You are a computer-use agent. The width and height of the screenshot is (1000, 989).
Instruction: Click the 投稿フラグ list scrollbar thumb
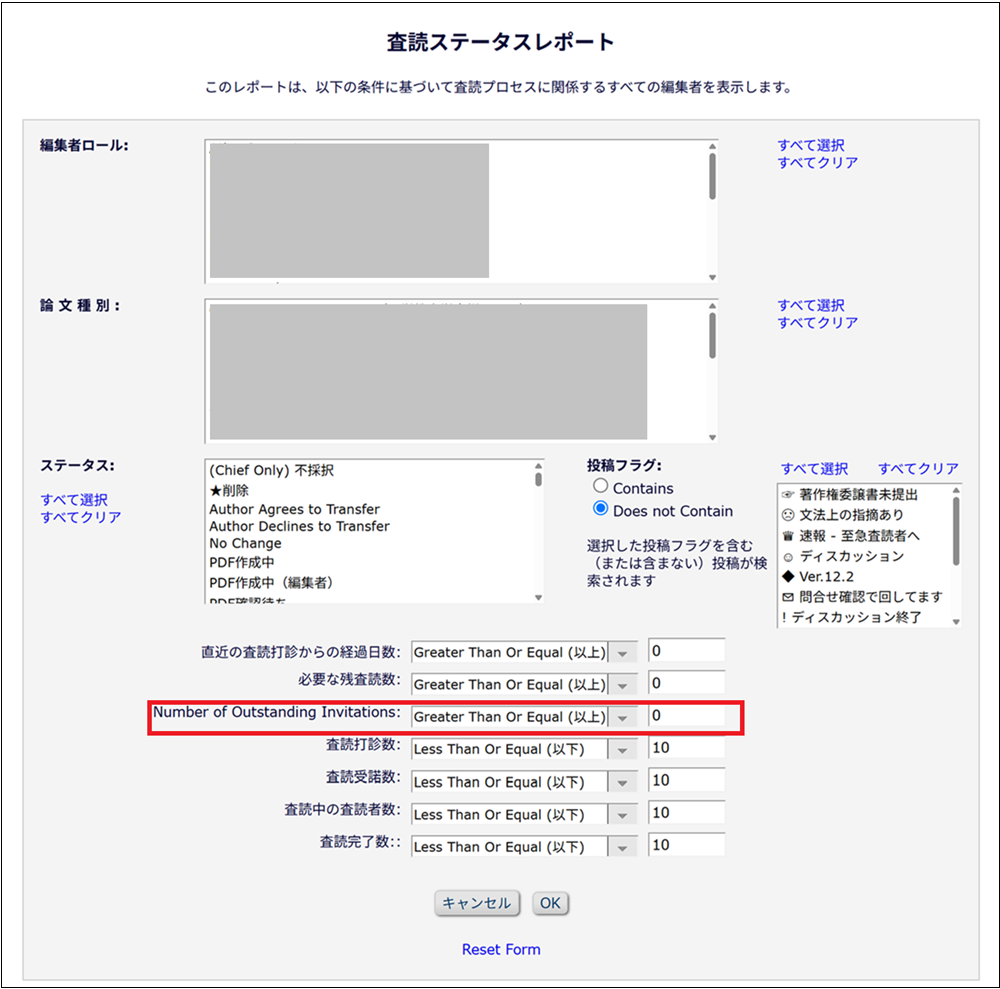point(956,531)
